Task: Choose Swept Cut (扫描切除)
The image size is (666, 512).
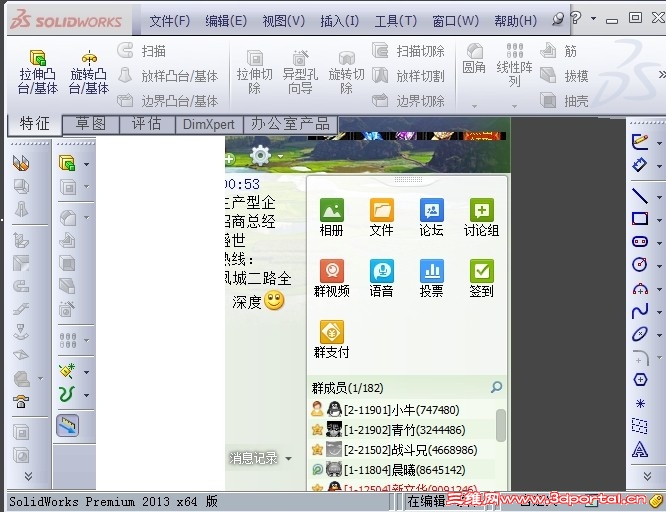Action: pyautogui.click(x=408, y=51)
